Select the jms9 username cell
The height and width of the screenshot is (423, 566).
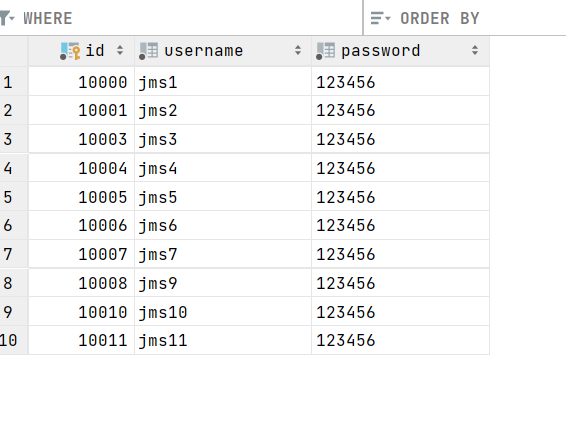pyautogui.click(x=223, y=283)
